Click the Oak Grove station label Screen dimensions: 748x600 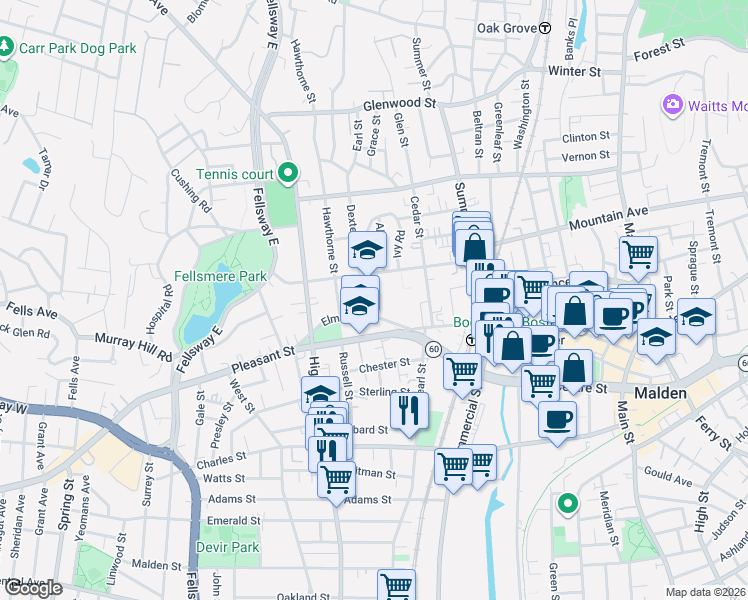pyautogui.click(x=507, y=28)
